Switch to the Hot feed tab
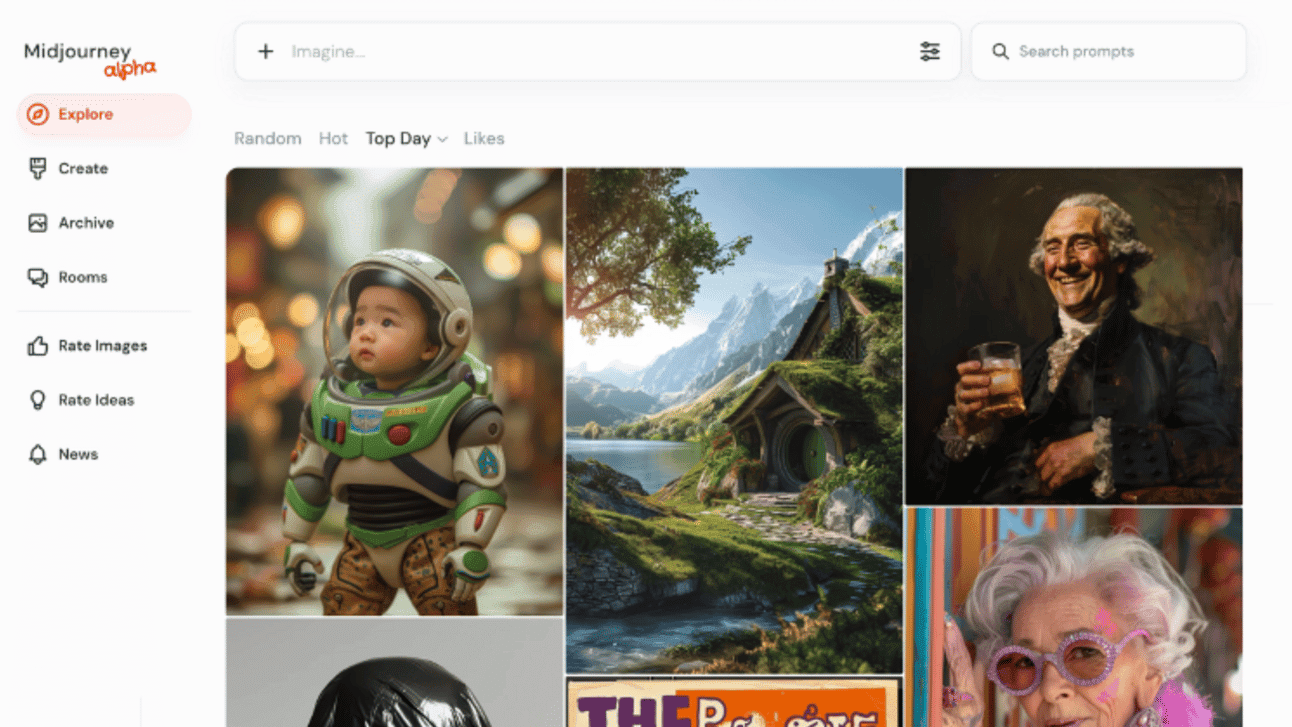This screenshot has height=727, width=1292. (333, 139)
